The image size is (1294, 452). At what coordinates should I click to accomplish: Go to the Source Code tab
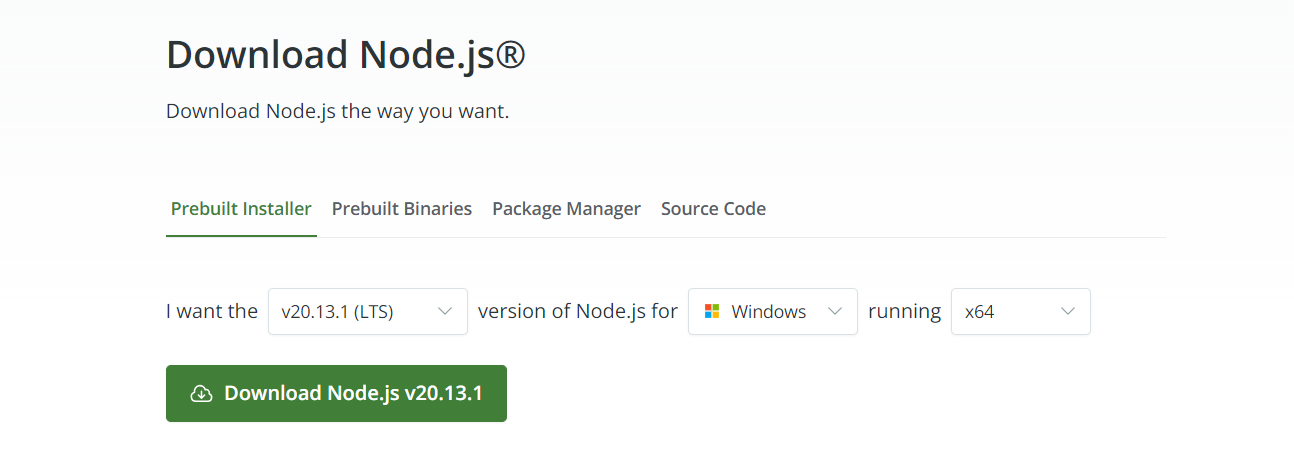713,209
